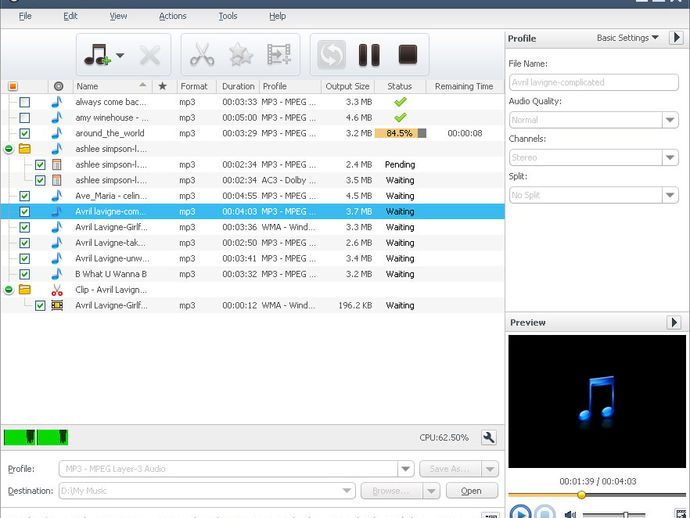Adjust the preview volume slider
The height and width of the screenshot is (518, 690).
pyautogui.click(x=625, y=514)
